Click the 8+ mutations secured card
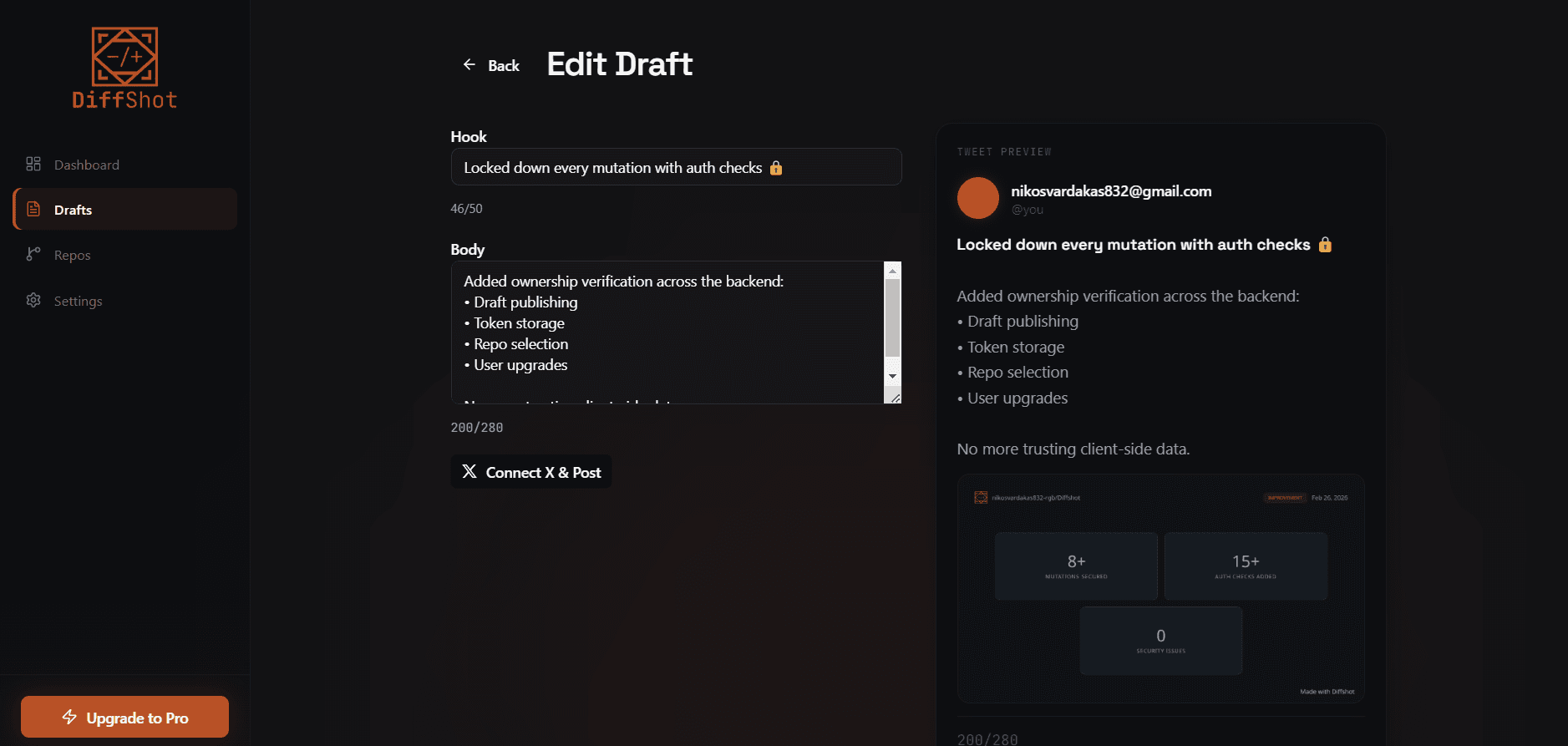The height and width of the screenshot is (746, 1568). (1076, 566)
